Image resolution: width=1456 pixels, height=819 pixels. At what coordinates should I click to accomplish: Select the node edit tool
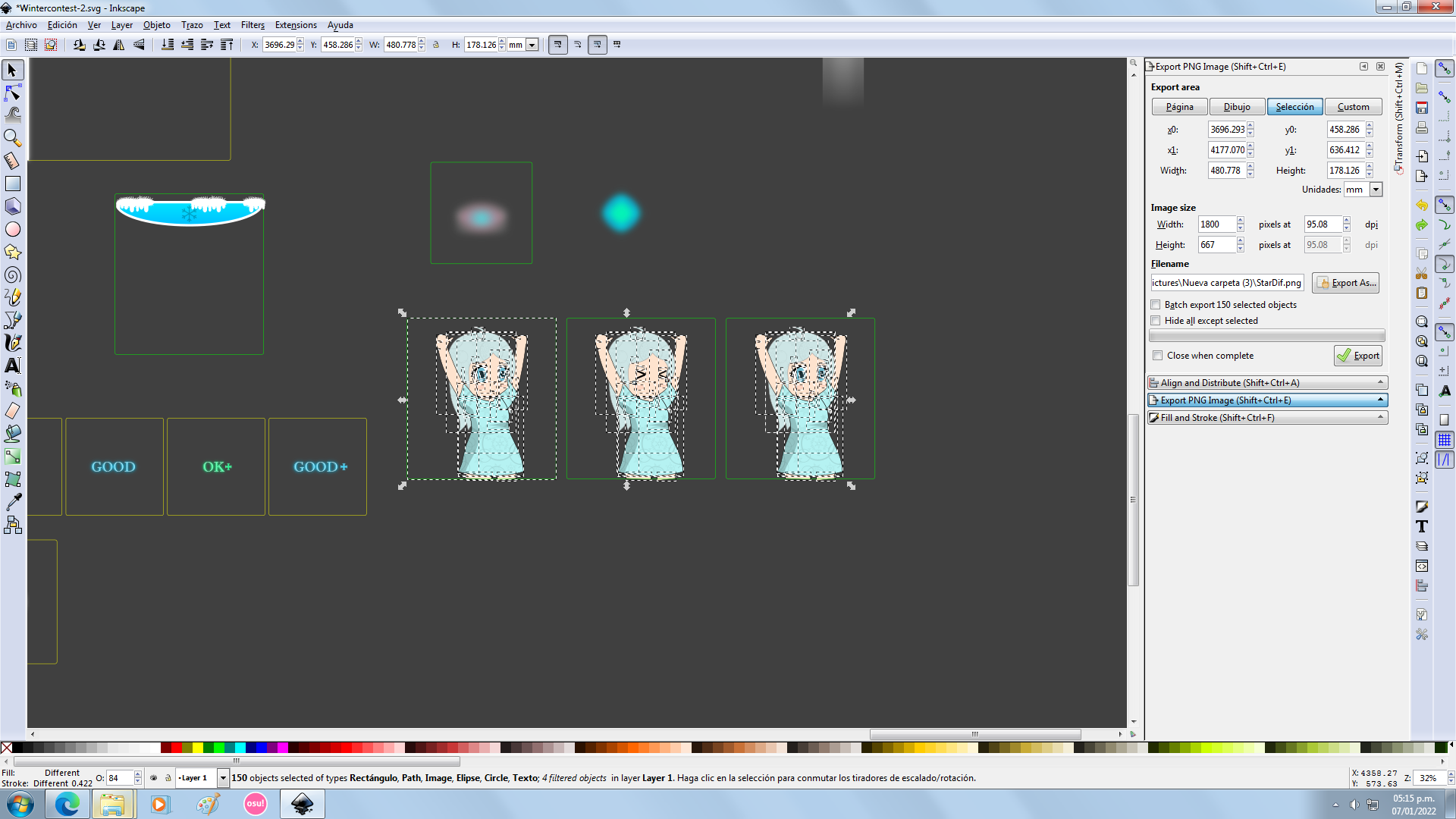[x=12, y=93]
